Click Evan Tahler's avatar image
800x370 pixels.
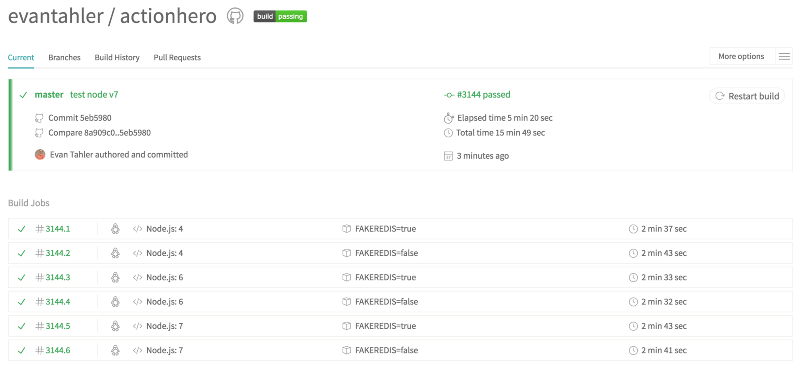(40, 154)
